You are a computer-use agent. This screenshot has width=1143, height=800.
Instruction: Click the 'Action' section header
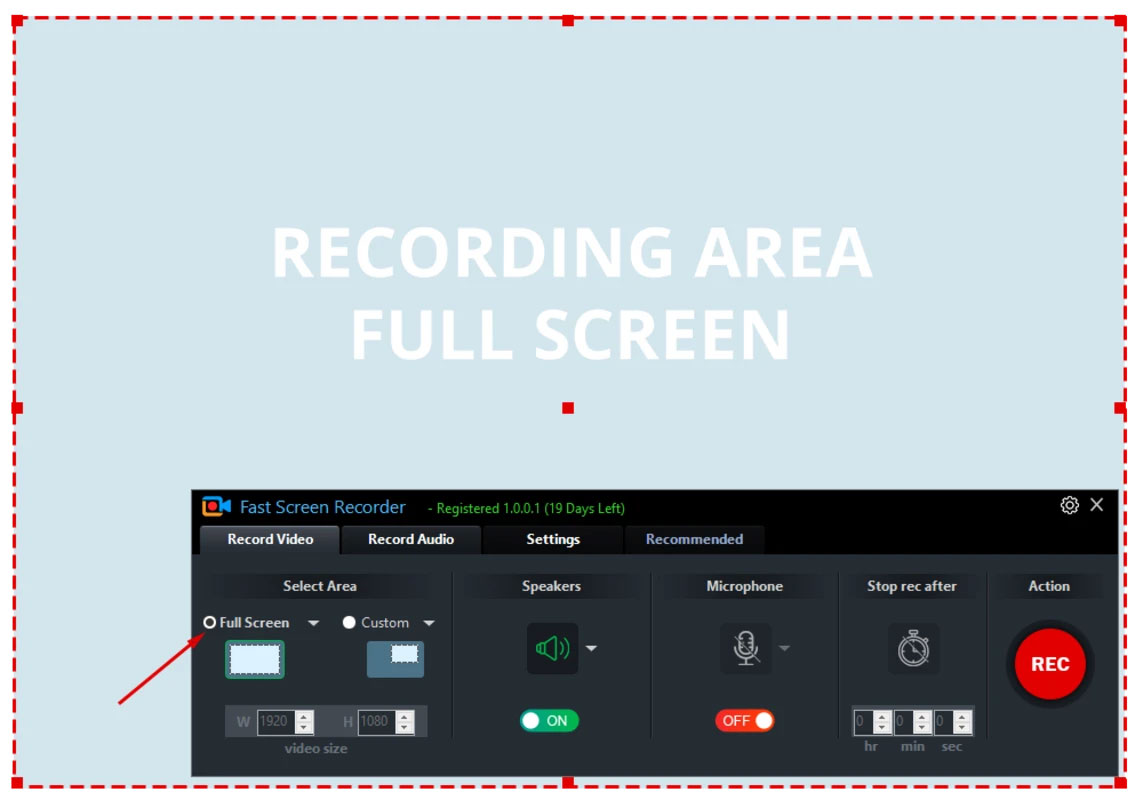point(1049,586)
